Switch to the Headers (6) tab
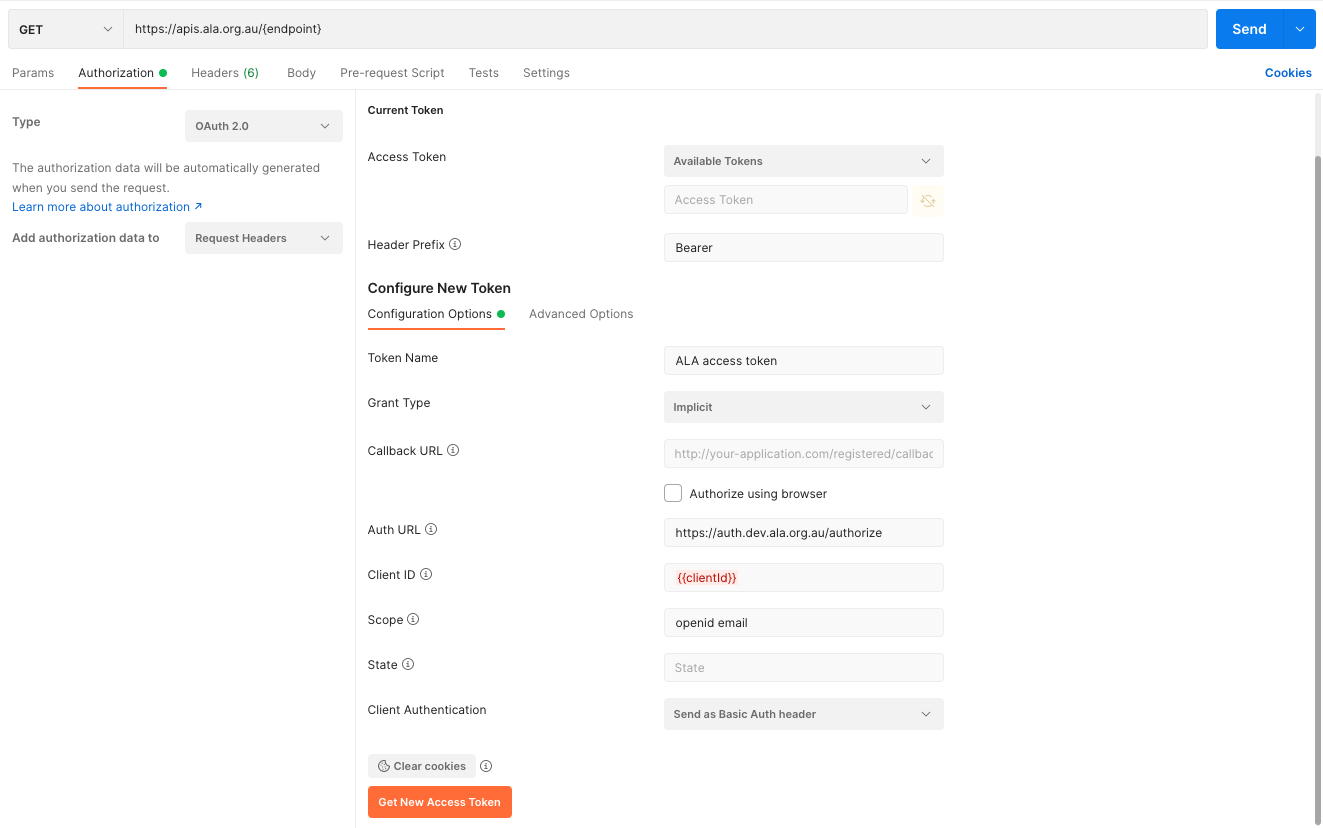Image resolution: width=1323 pixels, height=828 pixels. [224, 72]
